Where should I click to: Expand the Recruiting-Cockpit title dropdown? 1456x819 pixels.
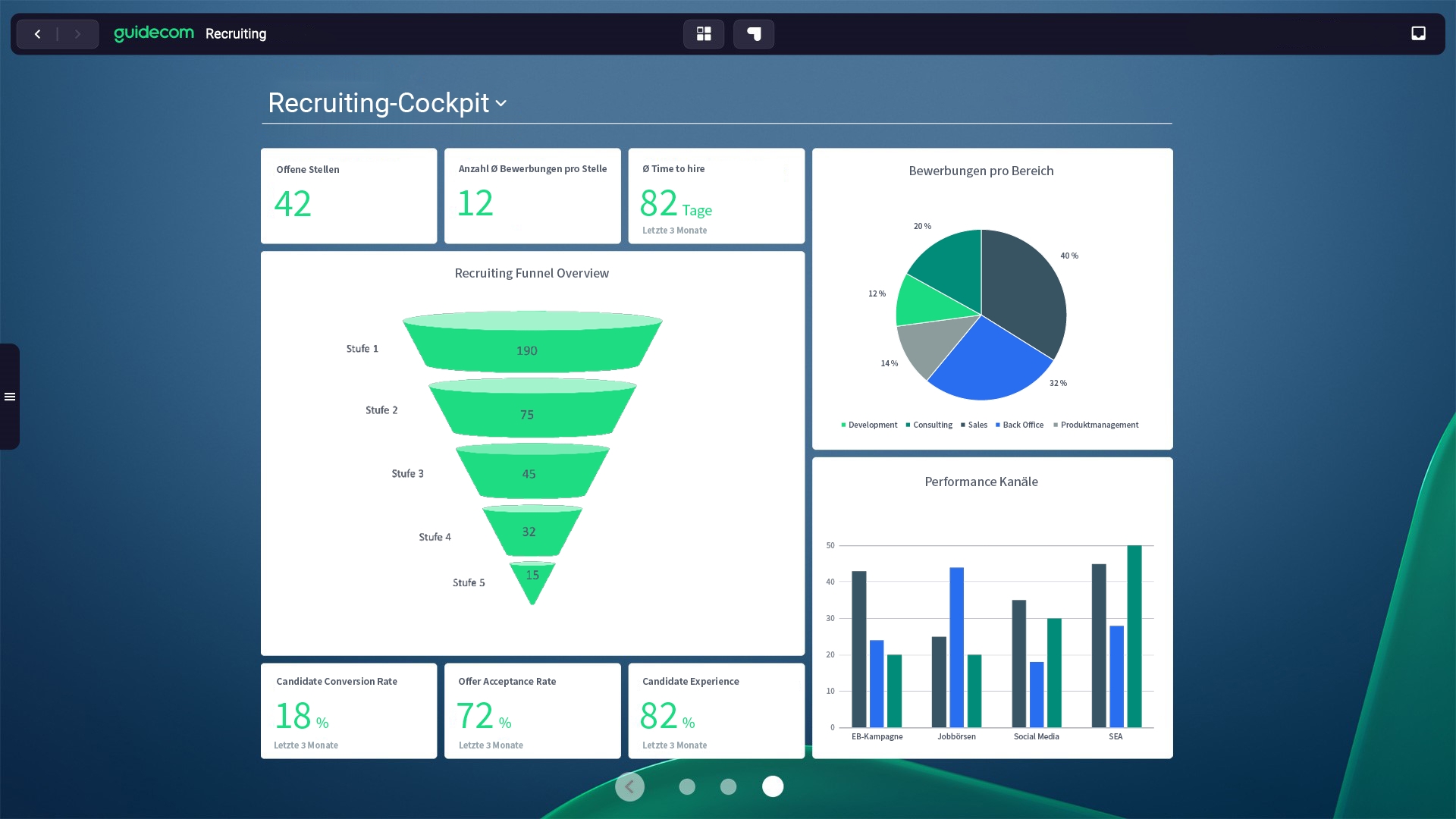500,103
